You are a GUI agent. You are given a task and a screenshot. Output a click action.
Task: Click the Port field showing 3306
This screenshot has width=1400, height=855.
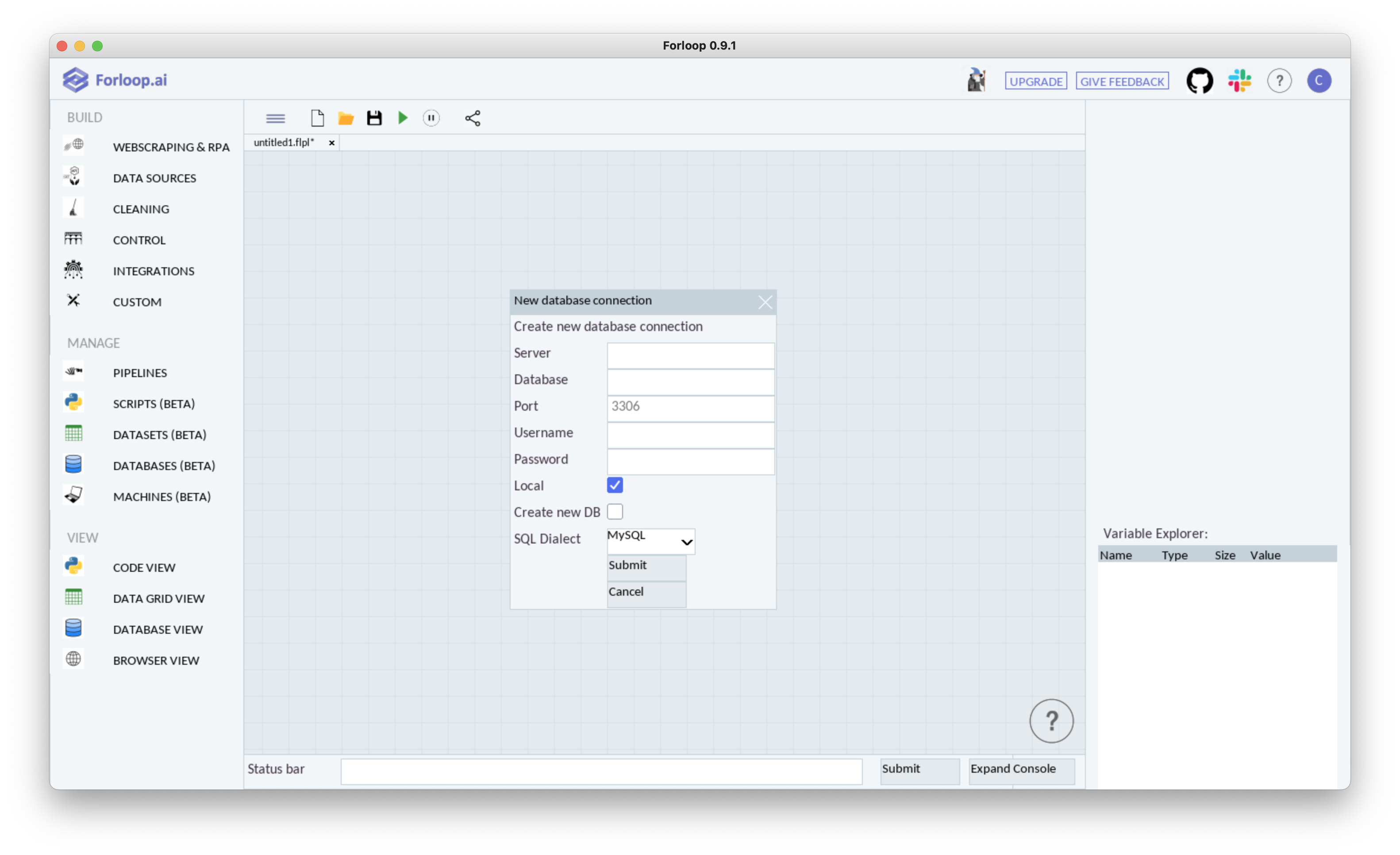pyautogui.click(x=690, y=408)
